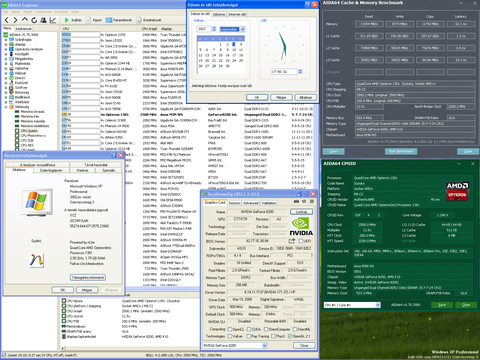Click the GPU-Z screenshot camera icon

coord(296,202)
